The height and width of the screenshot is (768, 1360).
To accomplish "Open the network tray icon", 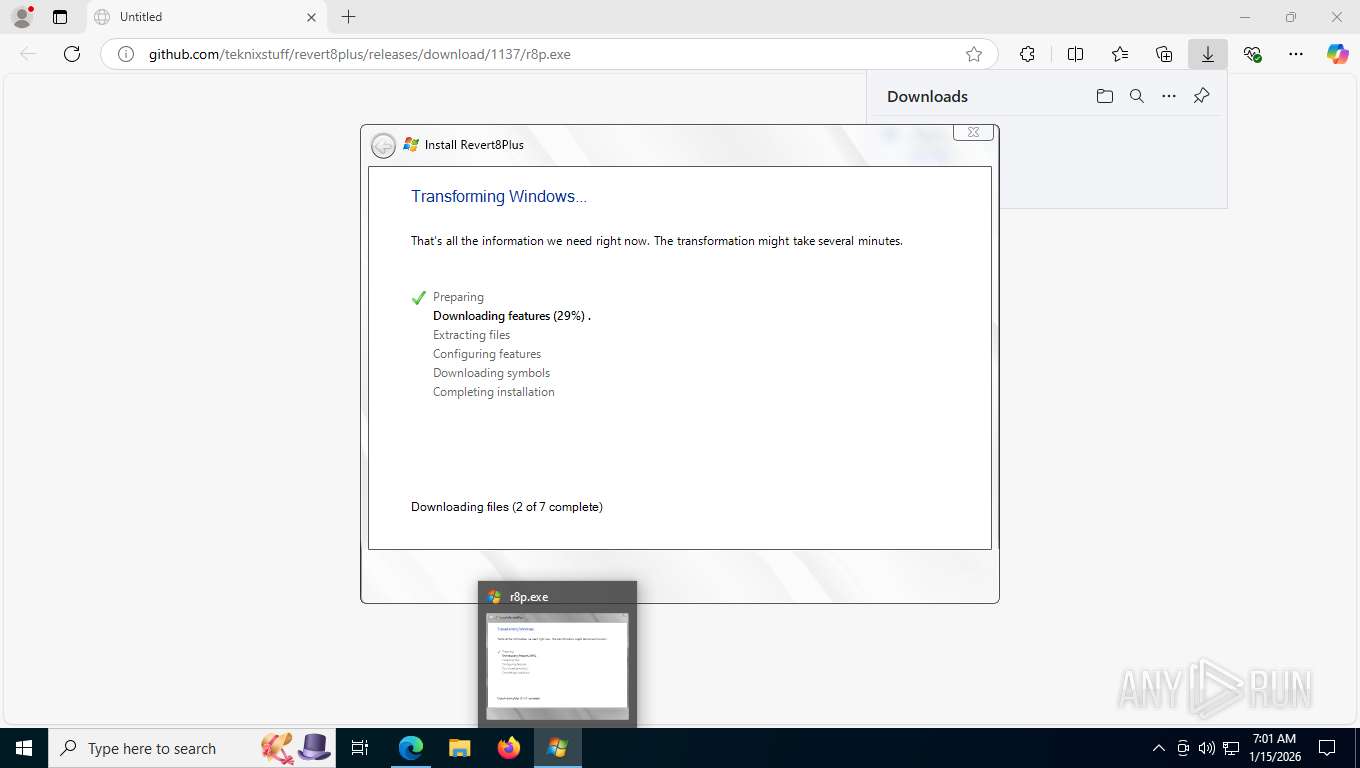I will click(1231, 748).
